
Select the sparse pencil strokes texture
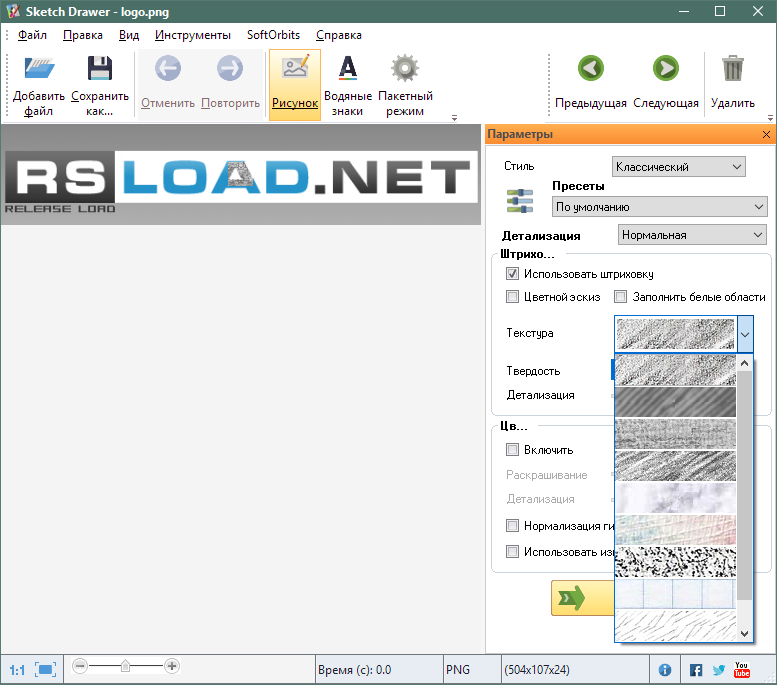pyautogui.click(x=675, y=626)
